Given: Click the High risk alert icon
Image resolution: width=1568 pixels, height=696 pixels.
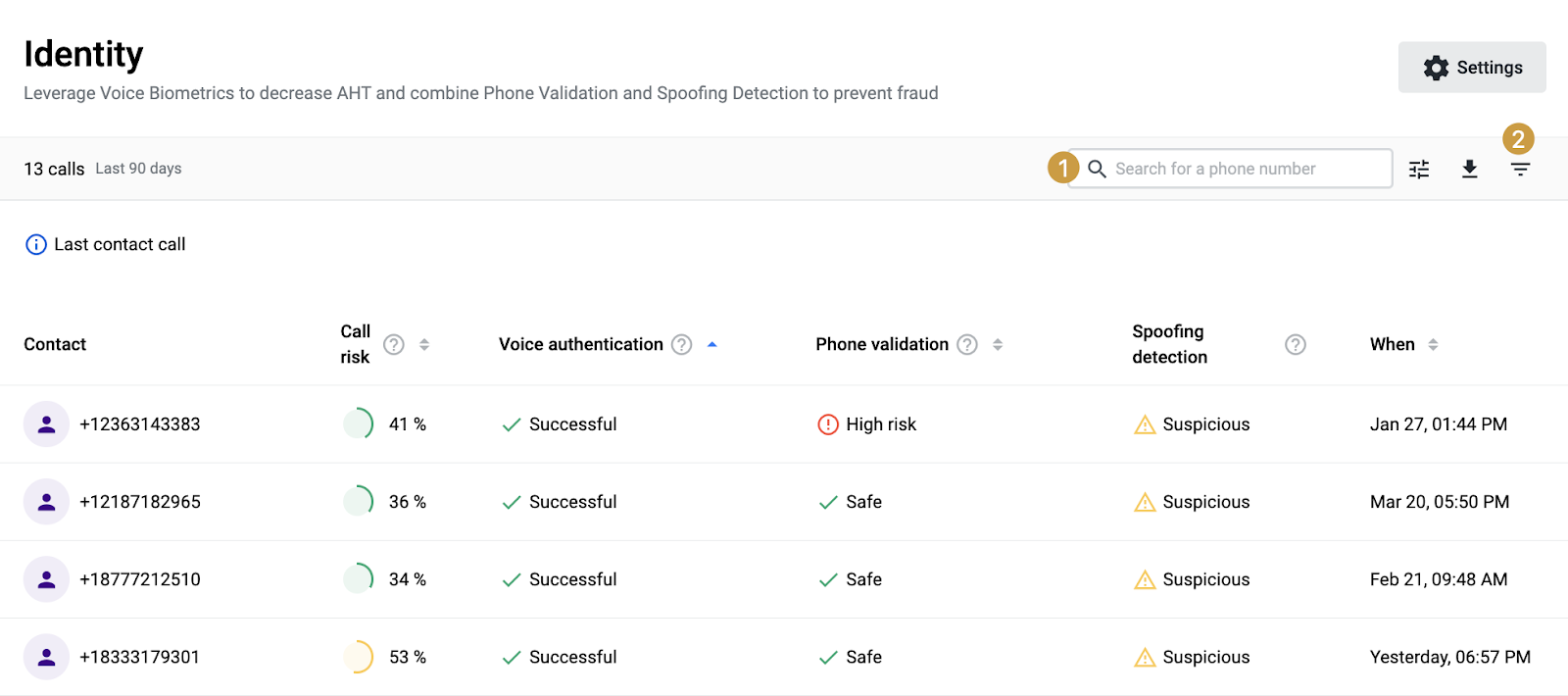Looking at the screenshot, I should pos(828,424).
